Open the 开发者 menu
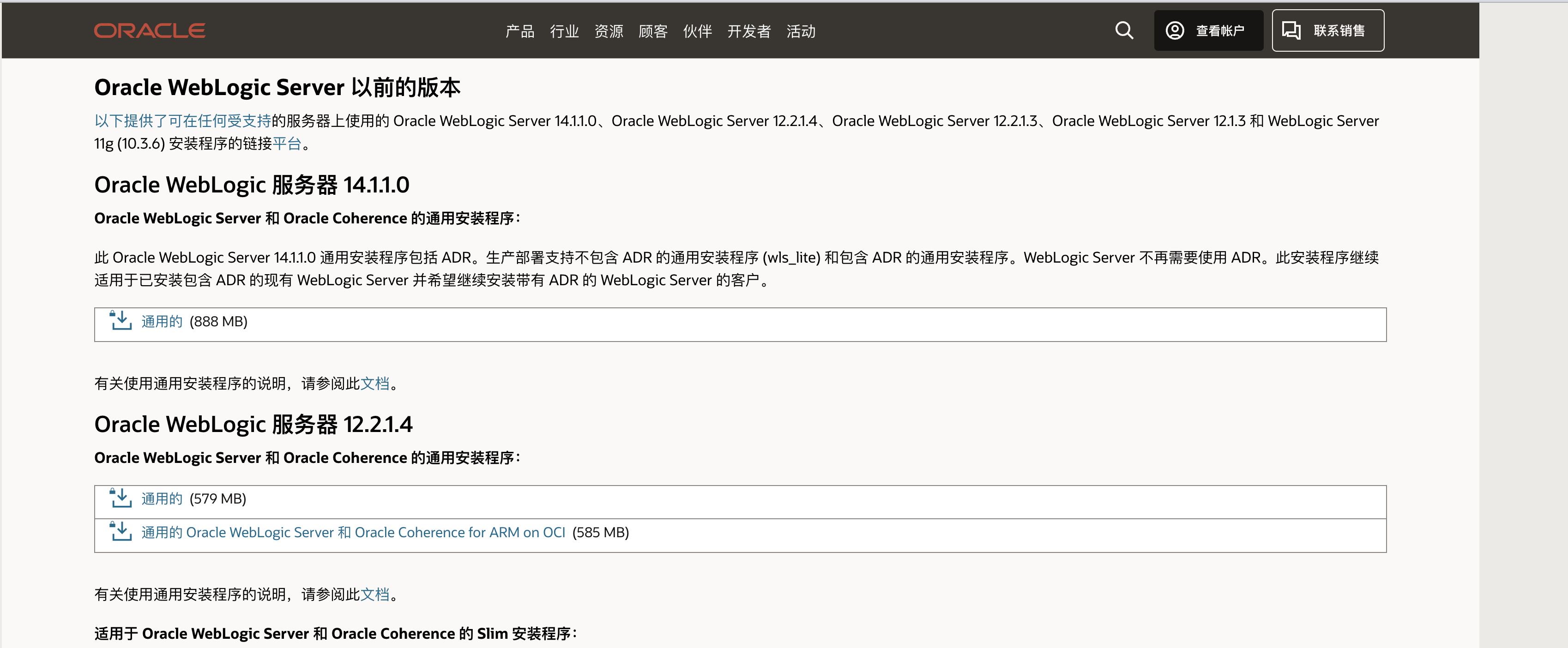Image resolution: width=1568 pixels, height=648 pixels. 749,31
